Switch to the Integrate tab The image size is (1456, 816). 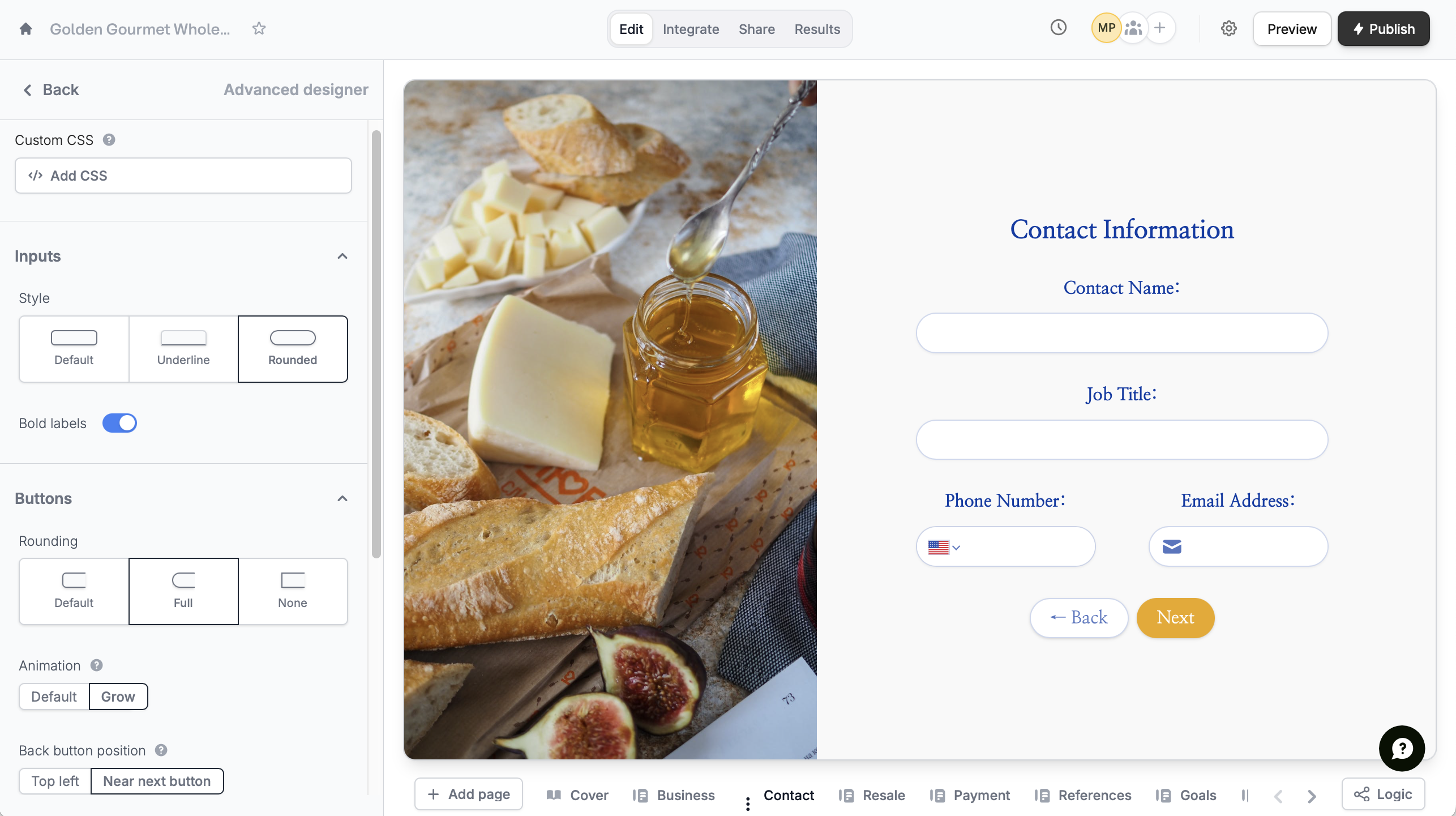click(691, 29)
